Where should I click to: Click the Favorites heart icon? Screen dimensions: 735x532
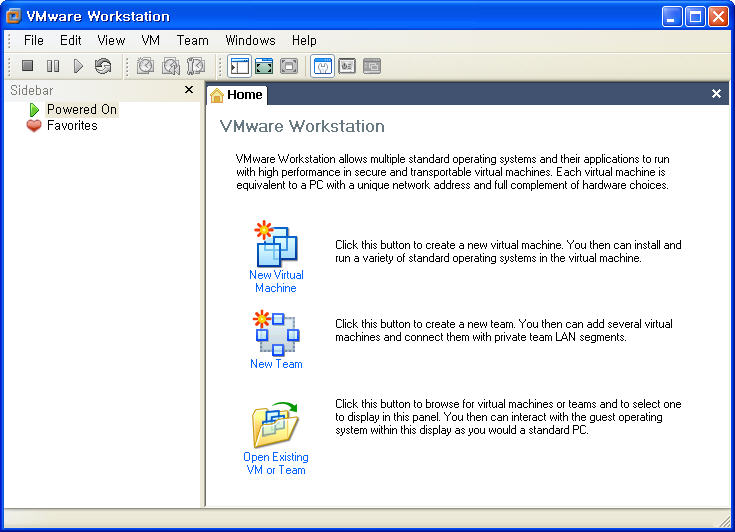click(34, 126)
